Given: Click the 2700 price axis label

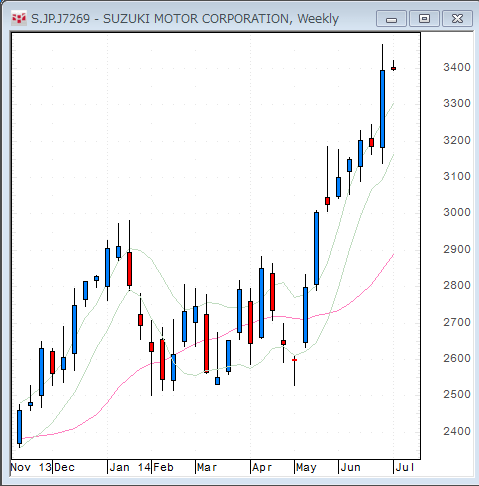Looking at the screenshot, I should coord(457,322).
